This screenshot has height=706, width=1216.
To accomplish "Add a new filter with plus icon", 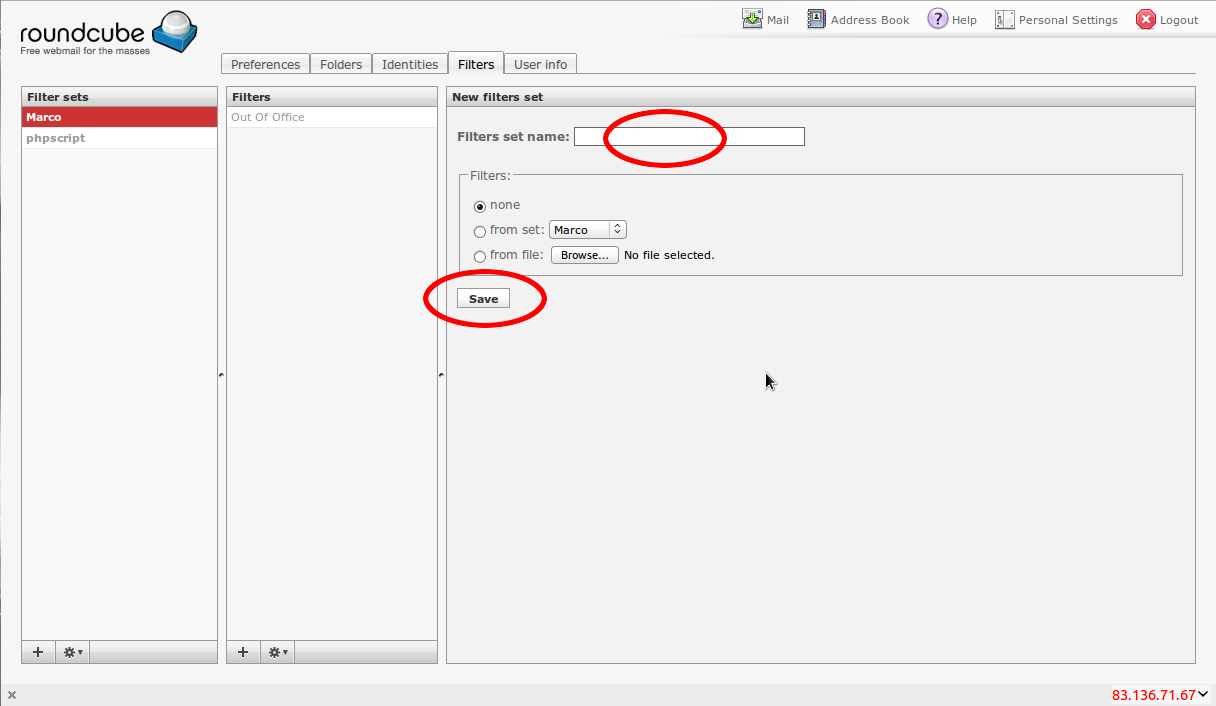I will coord(243,652).
